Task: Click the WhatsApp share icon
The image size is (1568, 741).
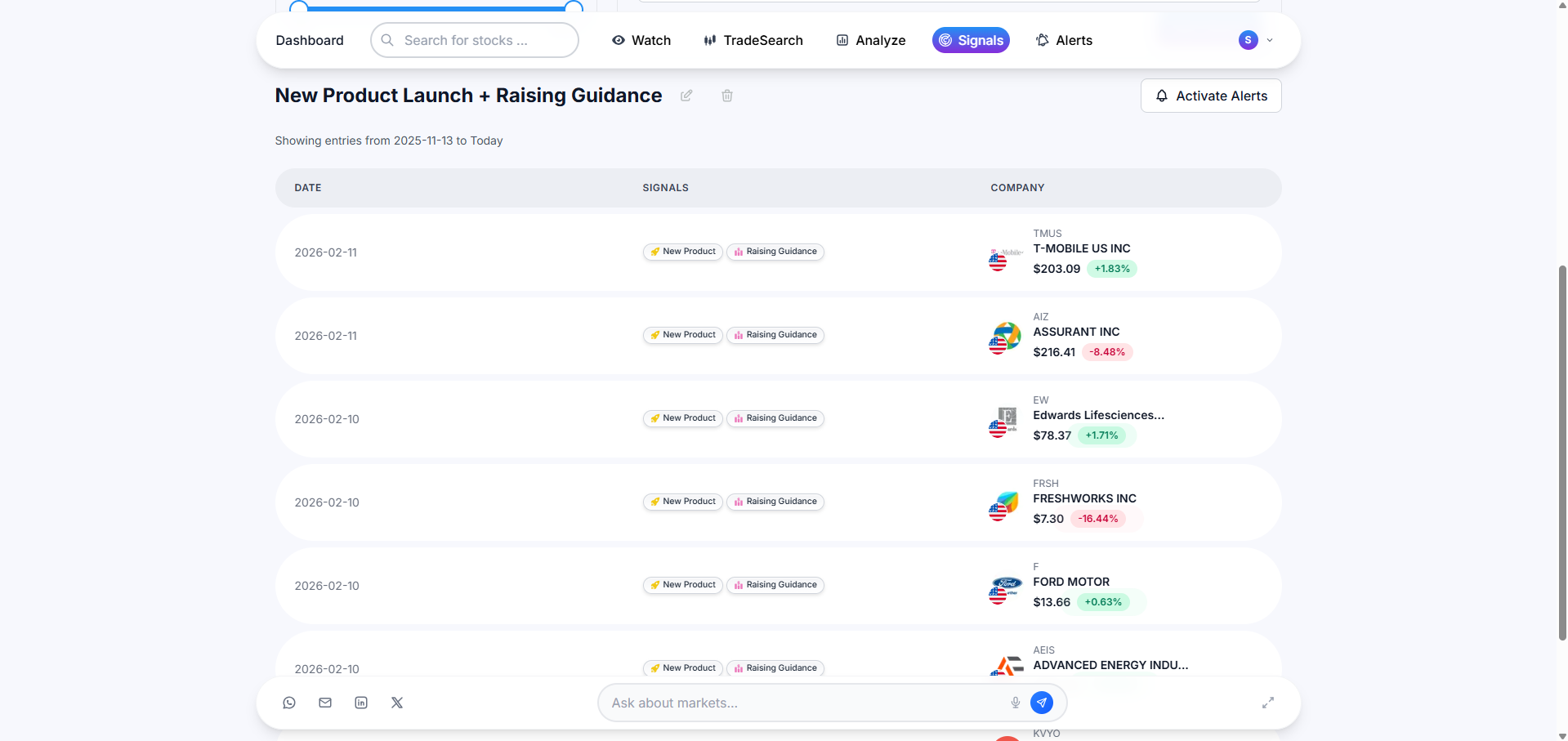Action: tap(289, 703)
